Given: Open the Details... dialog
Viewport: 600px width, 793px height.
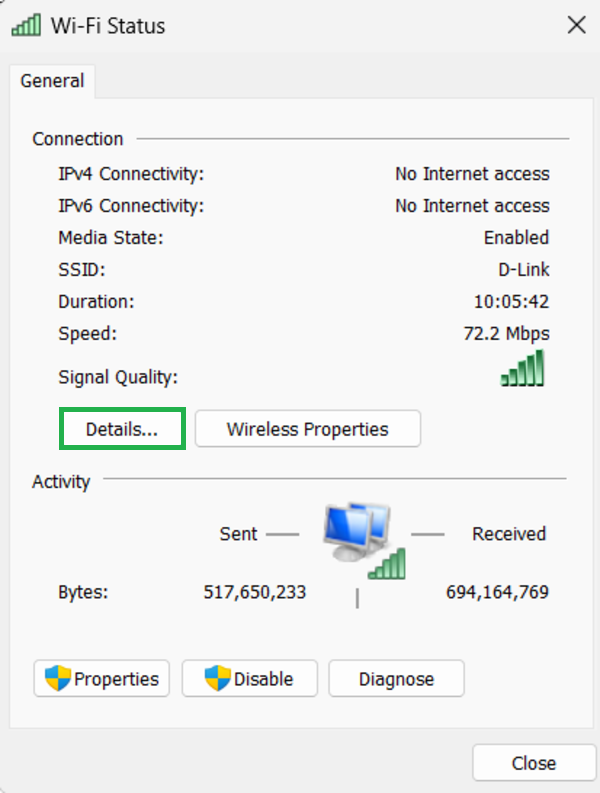Looking at the screenshot, I should click(122, 429).
